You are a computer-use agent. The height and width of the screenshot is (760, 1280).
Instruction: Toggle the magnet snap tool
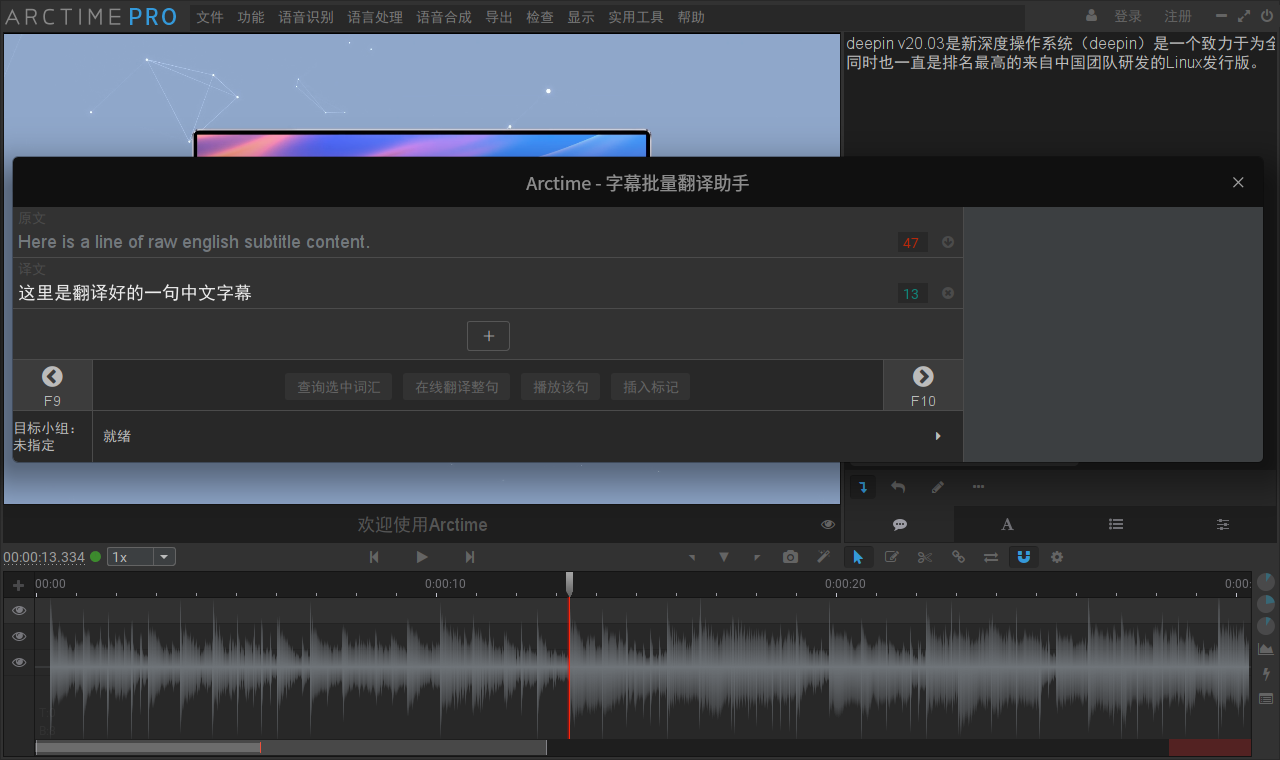[1023, 557]
